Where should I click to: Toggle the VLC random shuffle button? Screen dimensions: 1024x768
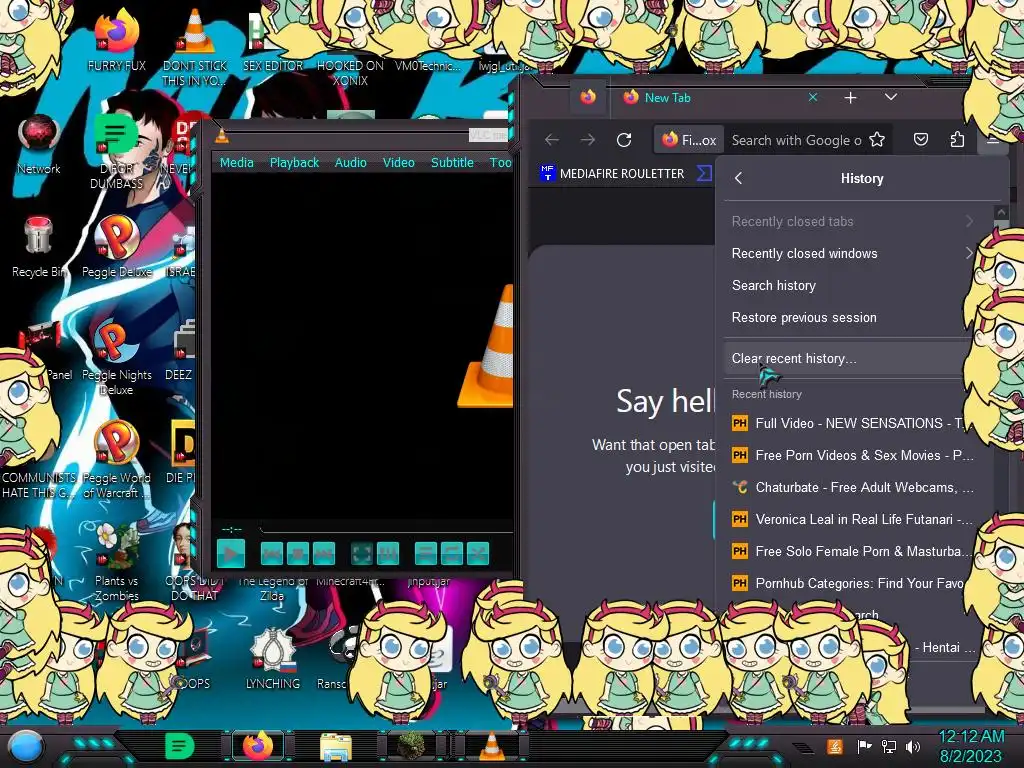point(478,554)
